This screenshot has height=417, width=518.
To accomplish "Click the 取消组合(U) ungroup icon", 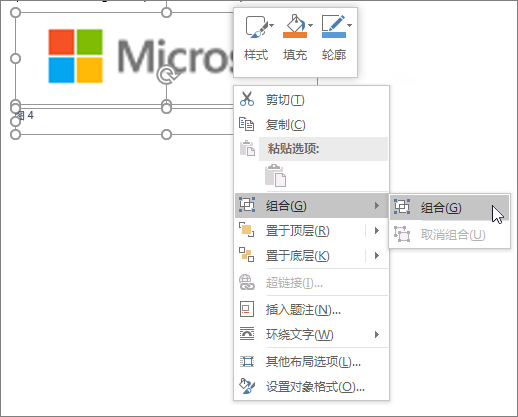I will coord(402,234).
